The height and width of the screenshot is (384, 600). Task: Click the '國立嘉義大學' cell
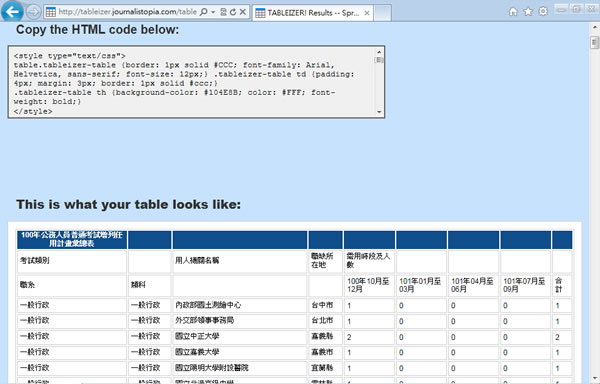point(240,352)
